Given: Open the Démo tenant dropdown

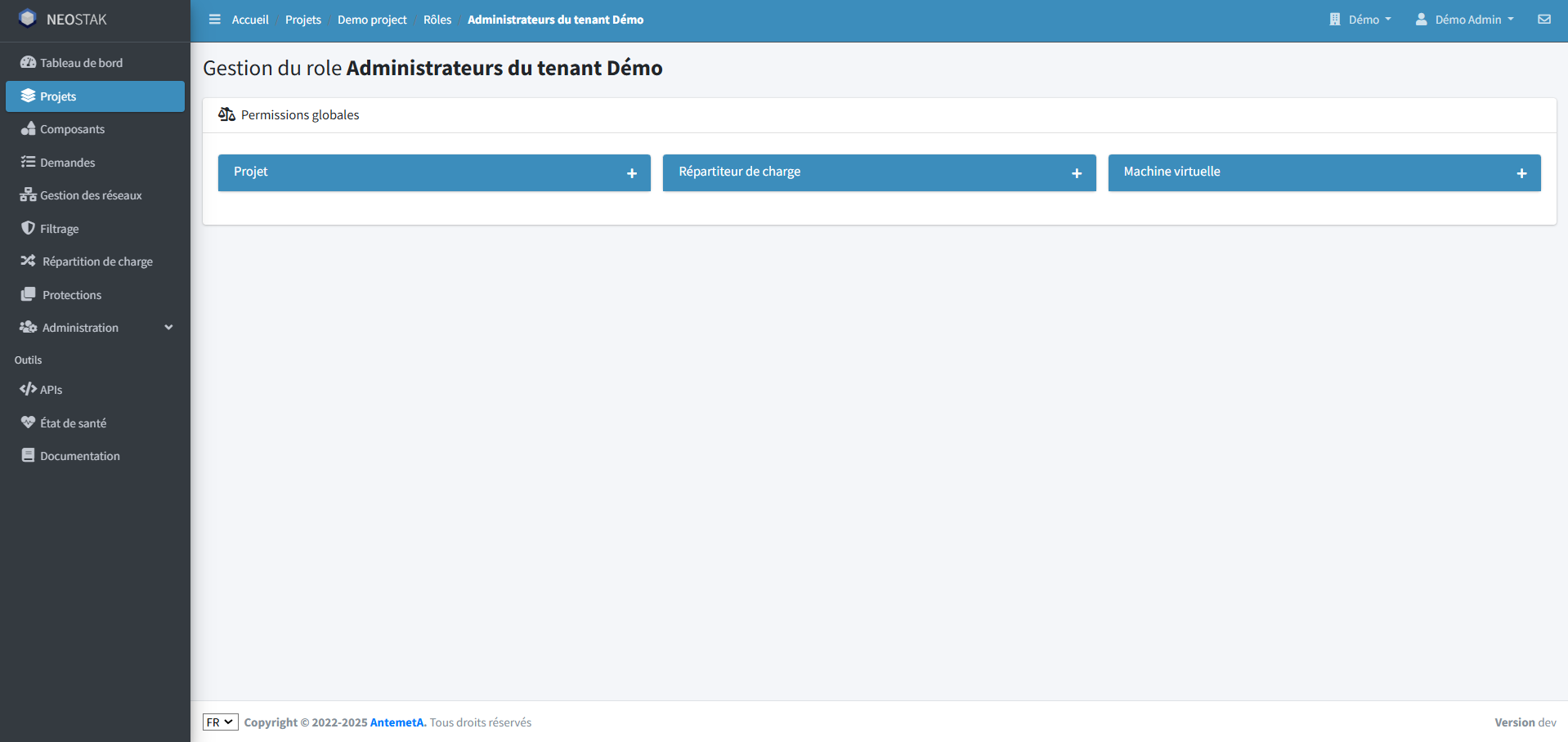Looking at the screenshot, I should pos(1360,20).
